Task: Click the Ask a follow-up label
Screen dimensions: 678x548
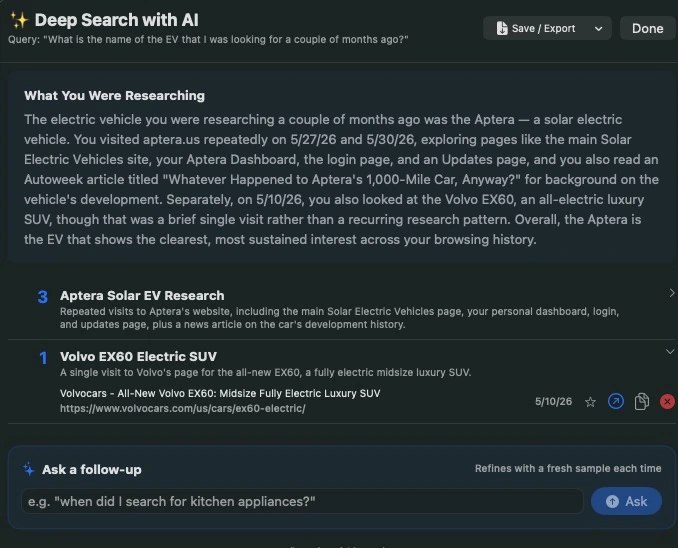Action: pyautogui.click(x=92, y=469)
